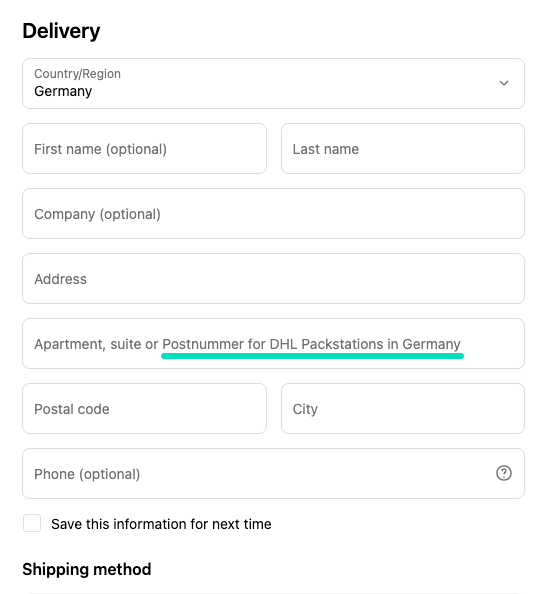Focus the Company (optional) field

tap(273, 214)
